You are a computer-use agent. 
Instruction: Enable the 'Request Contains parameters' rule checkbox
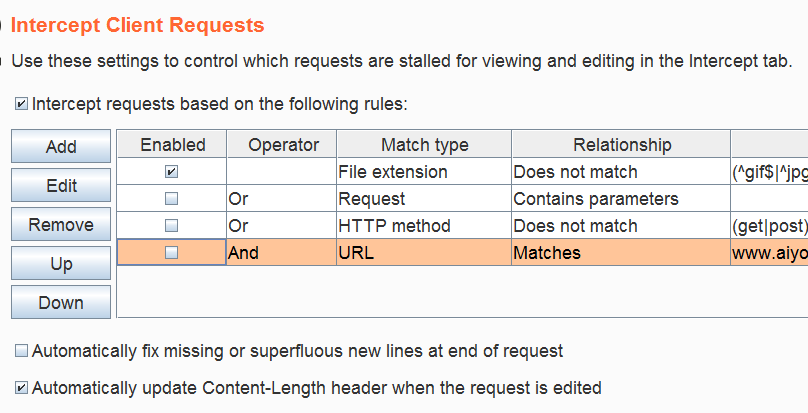click(x=172, y=199)
